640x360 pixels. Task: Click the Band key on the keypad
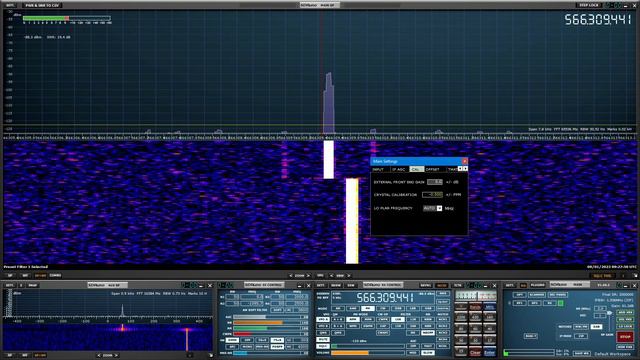click(476, 307)
